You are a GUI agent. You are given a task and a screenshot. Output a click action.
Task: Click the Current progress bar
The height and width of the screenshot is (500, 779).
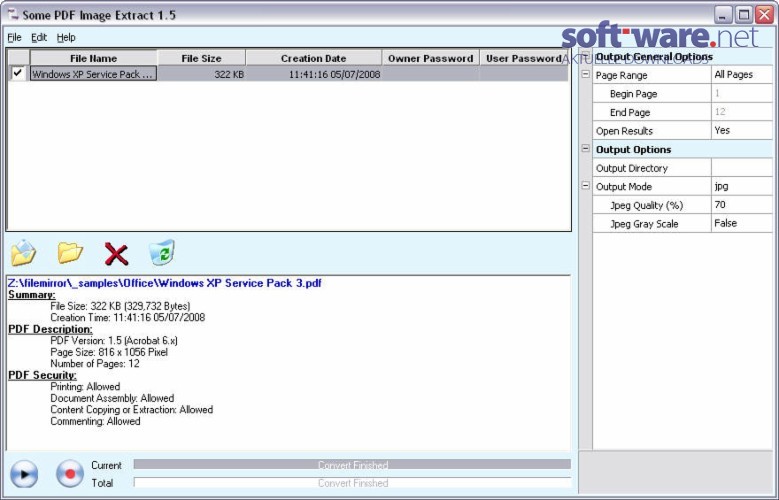[352, 465]
